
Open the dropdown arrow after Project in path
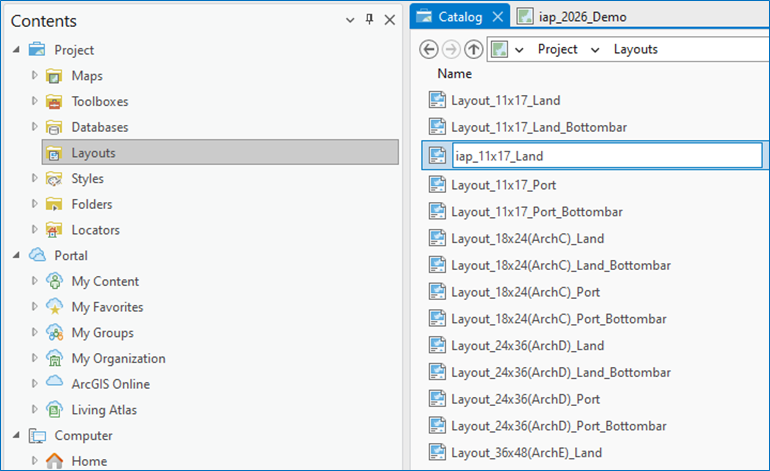(x=595, y=49)
